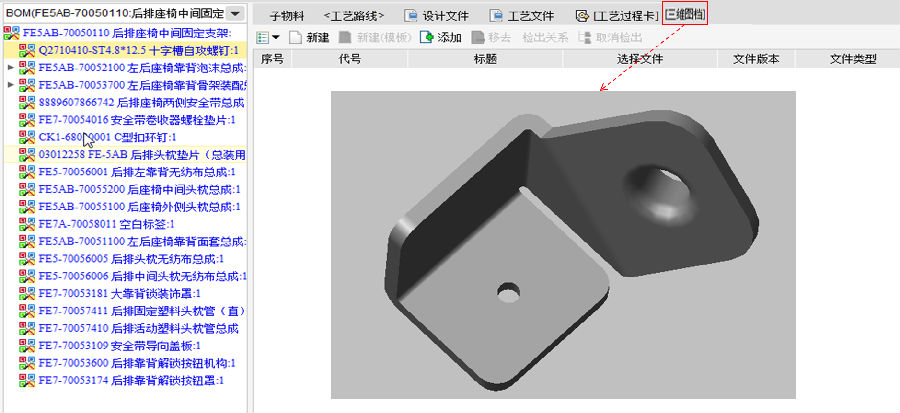Click the 代号 column header

(x=350, y=59)
